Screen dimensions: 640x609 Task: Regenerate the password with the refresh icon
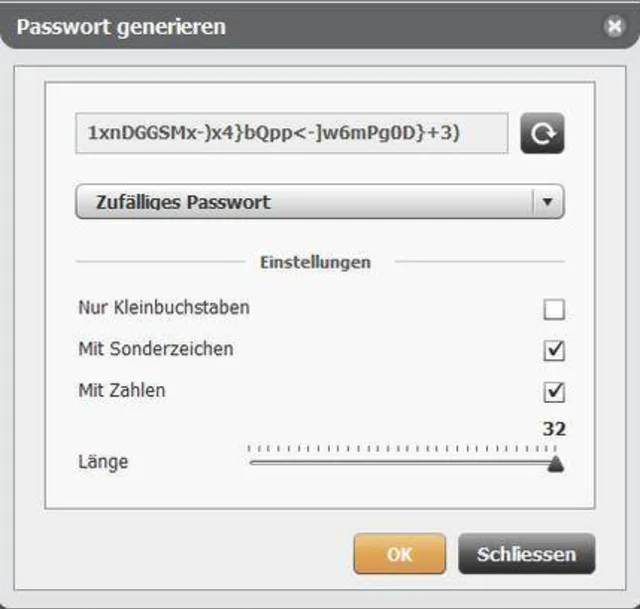tap(542, 133)
